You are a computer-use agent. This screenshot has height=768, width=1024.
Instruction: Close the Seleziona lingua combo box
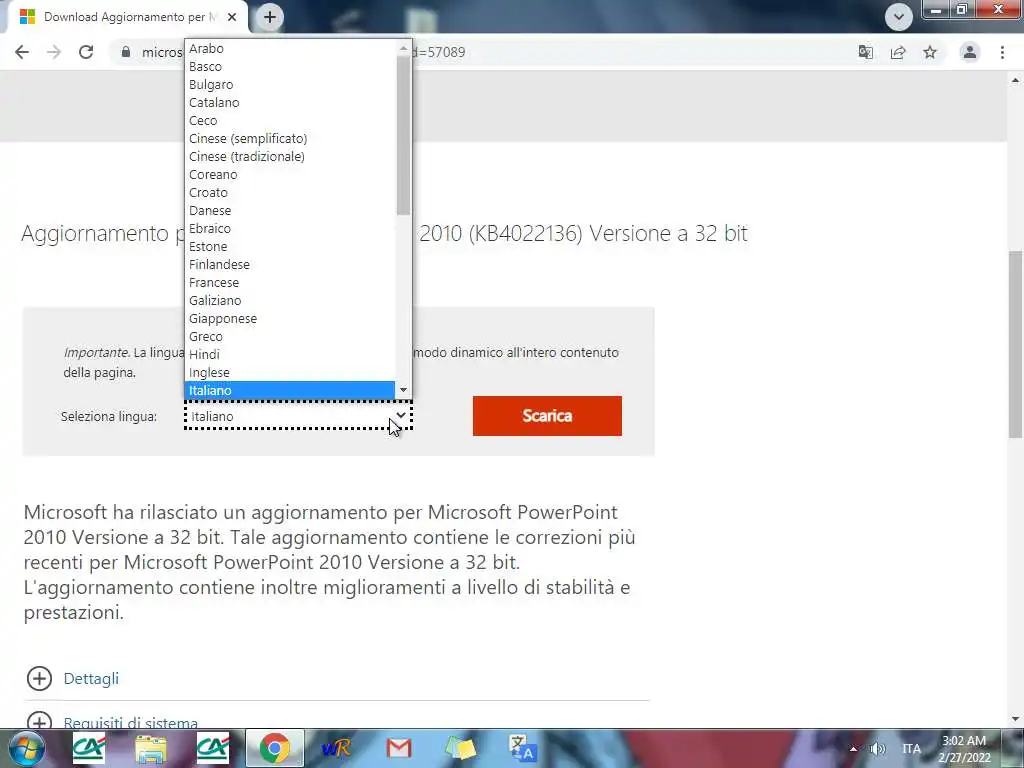298,416
